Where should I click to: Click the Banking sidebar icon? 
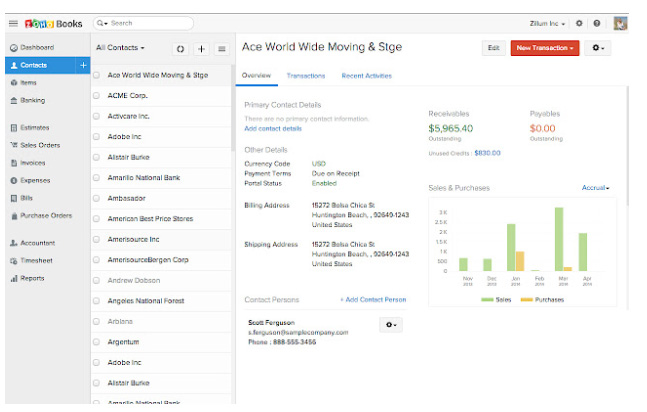tap(14, 100)
